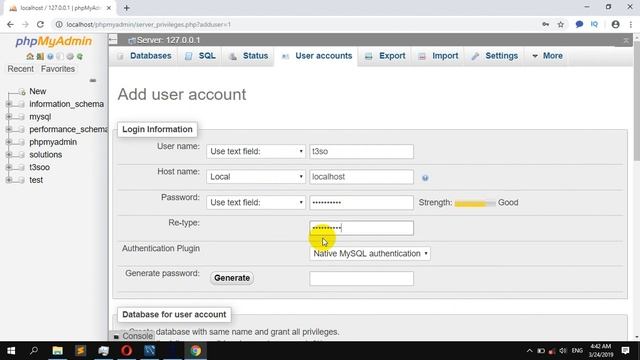This screenshot has height=360, width=640.
Task: Switch to Chrome in taskbar
Action: 196,351
